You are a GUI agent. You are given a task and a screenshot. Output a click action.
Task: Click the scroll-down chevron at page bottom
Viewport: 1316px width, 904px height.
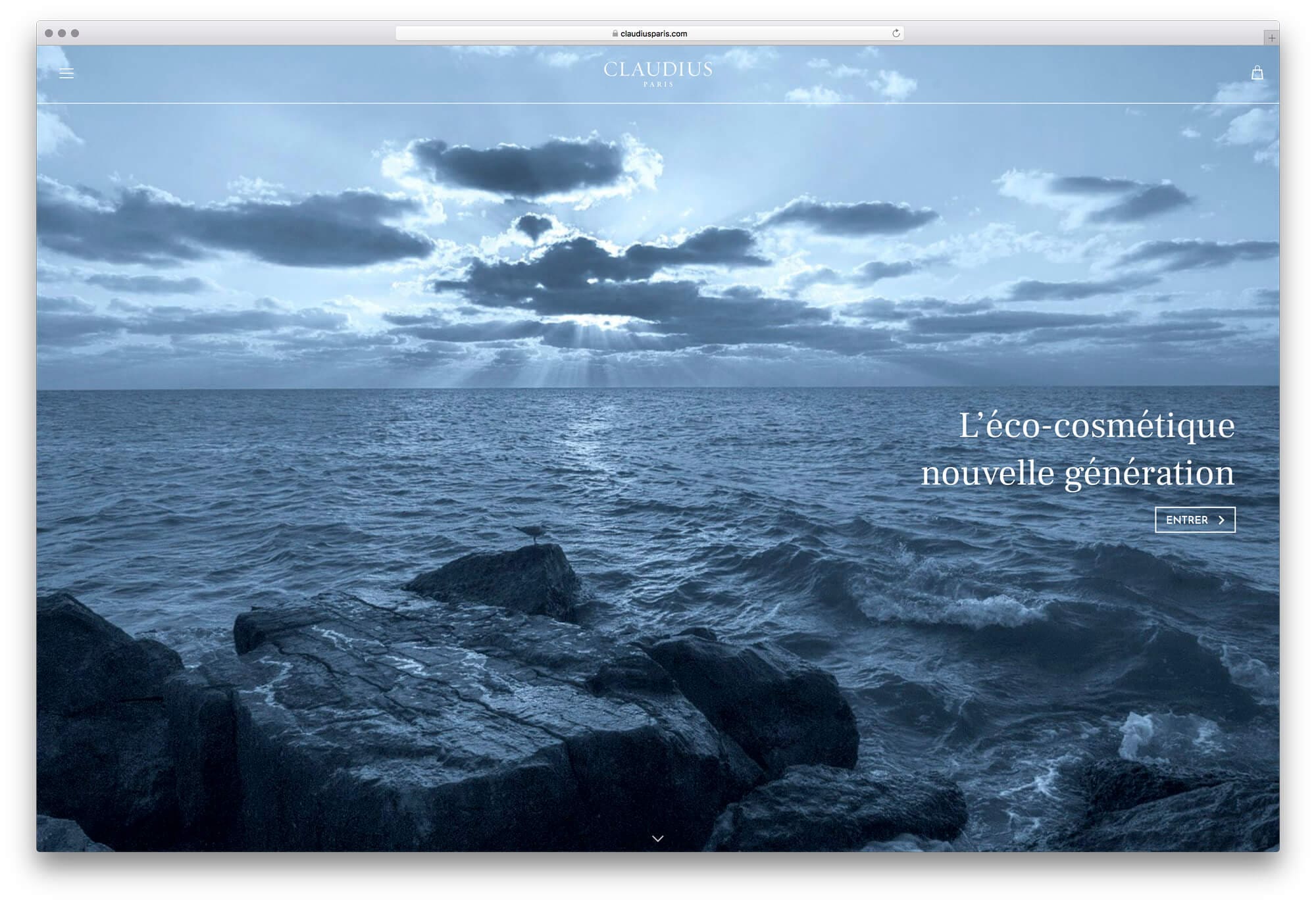pyautogui.click(x=657, y=838)
